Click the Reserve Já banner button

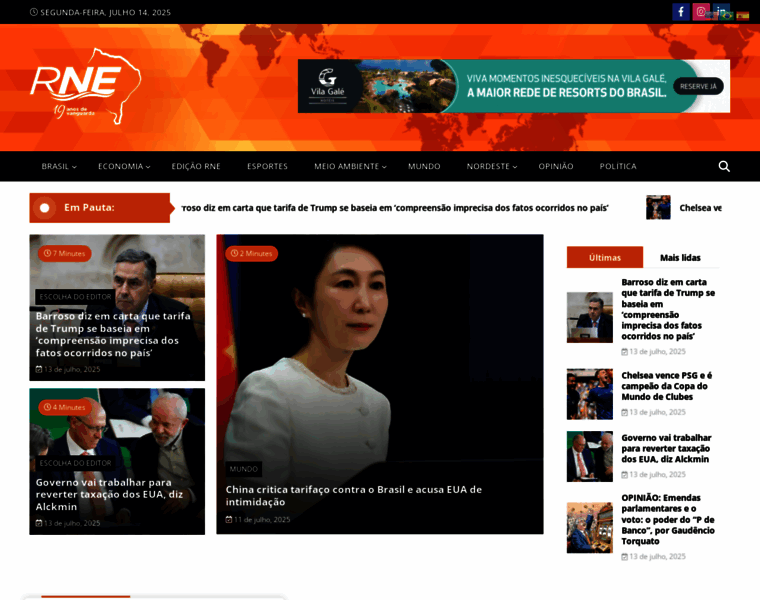698,86
